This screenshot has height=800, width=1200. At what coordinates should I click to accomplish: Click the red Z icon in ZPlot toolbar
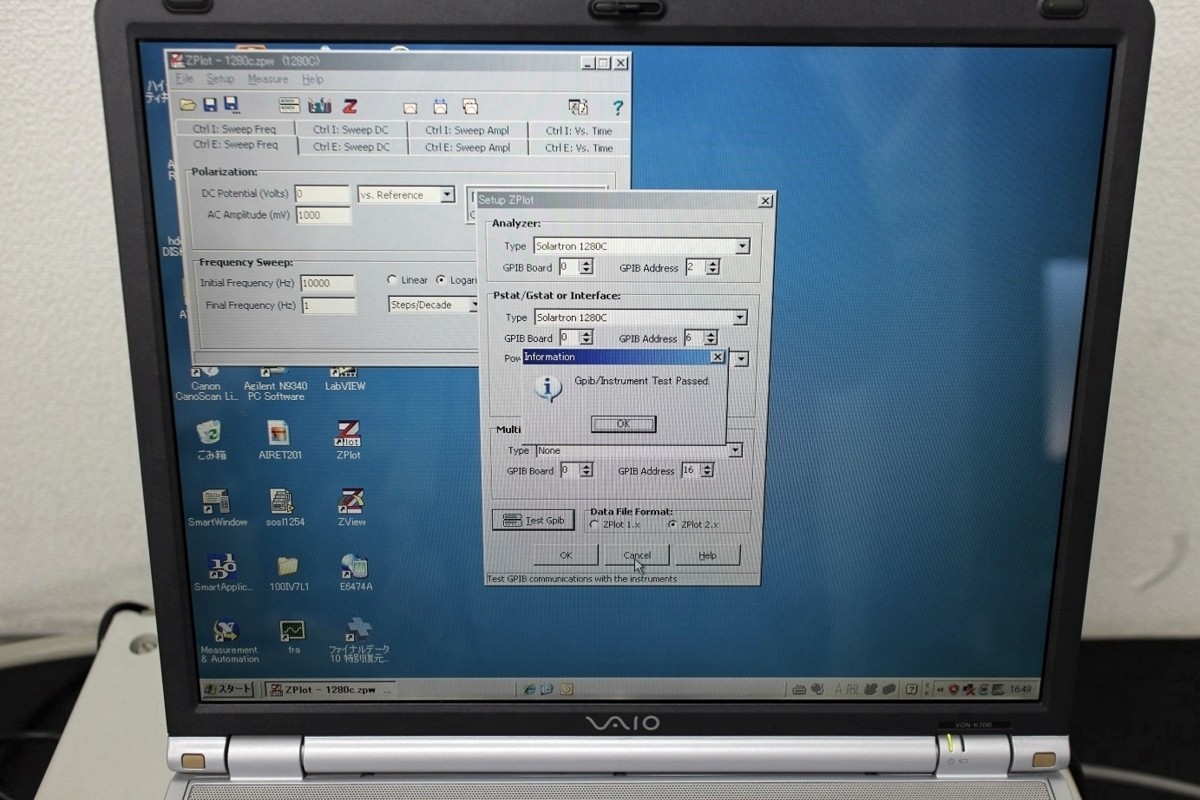point(350,106)
